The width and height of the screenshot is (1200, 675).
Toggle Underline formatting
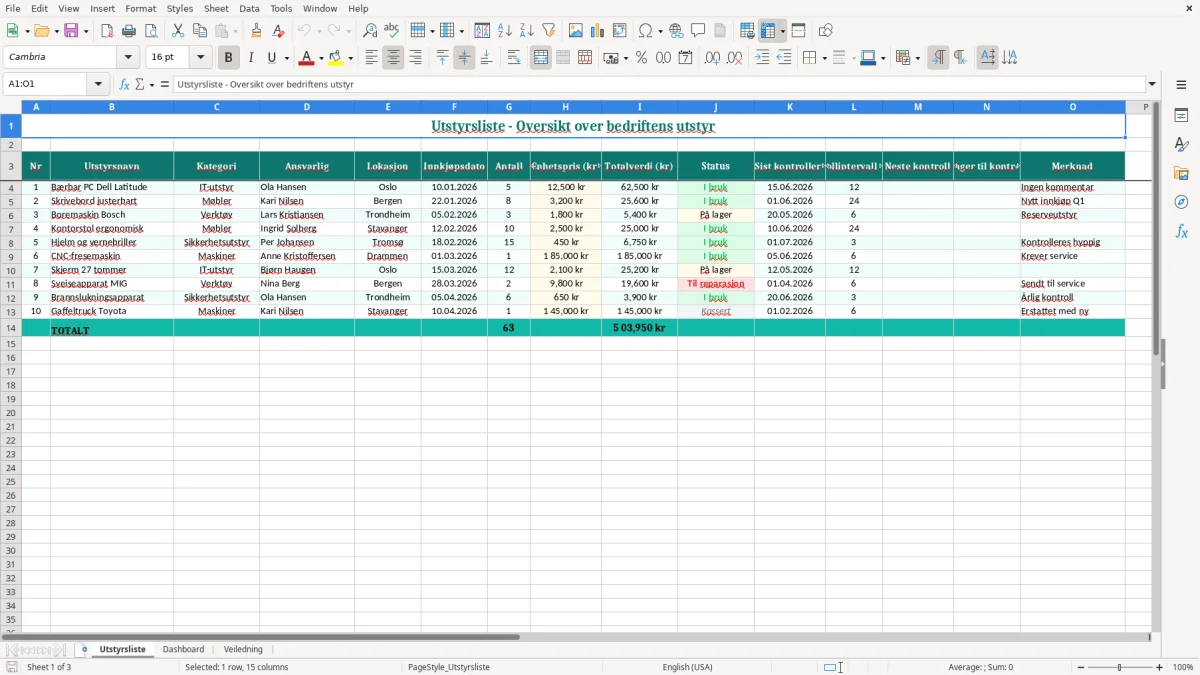pos(272,58)
